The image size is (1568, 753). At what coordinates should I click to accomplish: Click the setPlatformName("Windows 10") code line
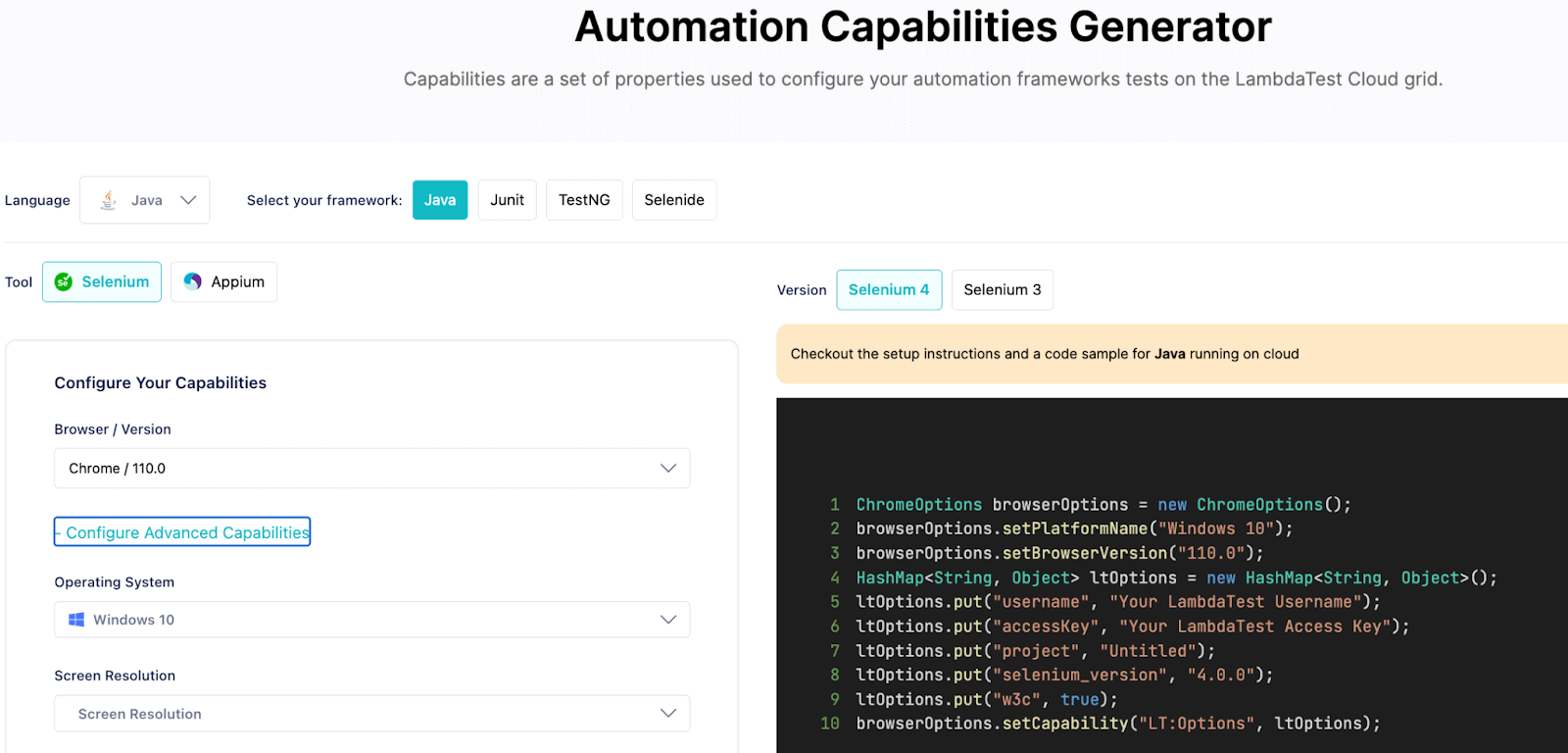point(1074,529)
